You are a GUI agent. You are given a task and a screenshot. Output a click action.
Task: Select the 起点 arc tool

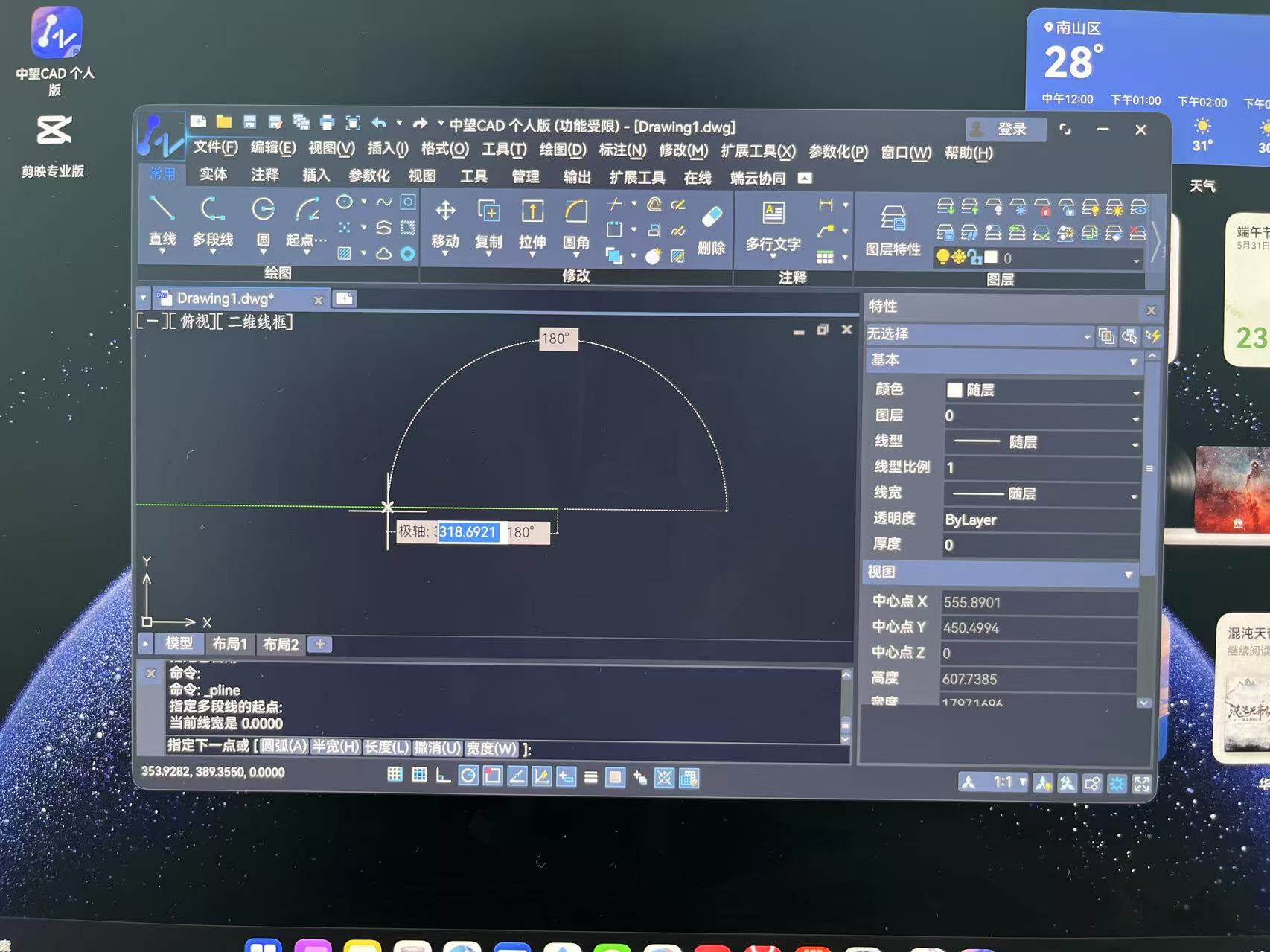pyautogui.click(x=307, y=220)
